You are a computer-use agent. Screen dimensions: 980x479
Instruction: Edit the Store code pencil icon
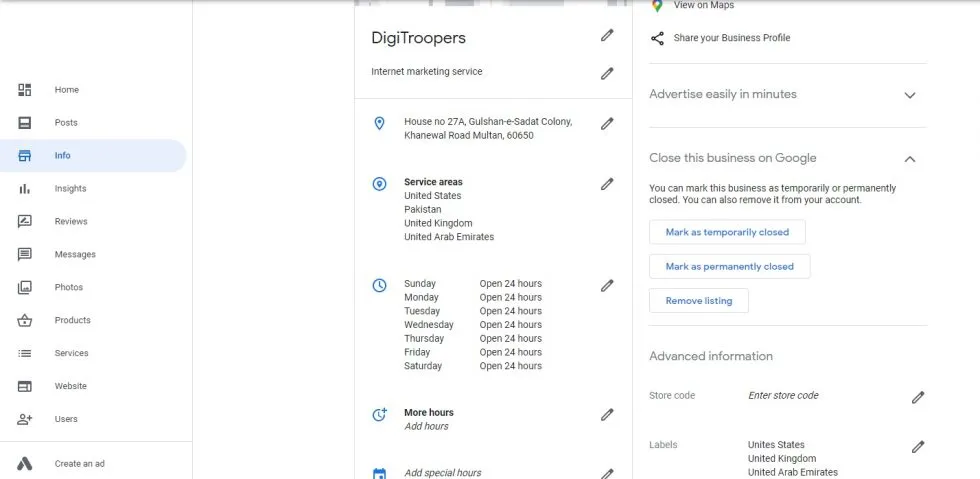point(918,397)
